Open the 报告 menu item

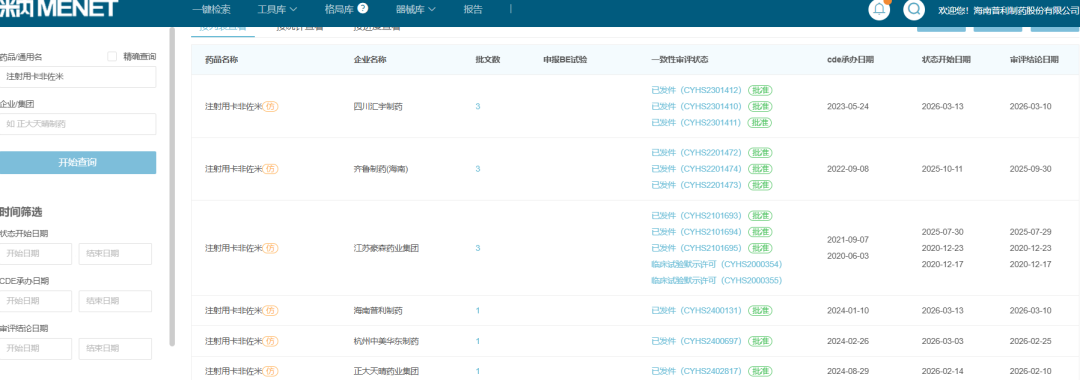coord(473,10)
